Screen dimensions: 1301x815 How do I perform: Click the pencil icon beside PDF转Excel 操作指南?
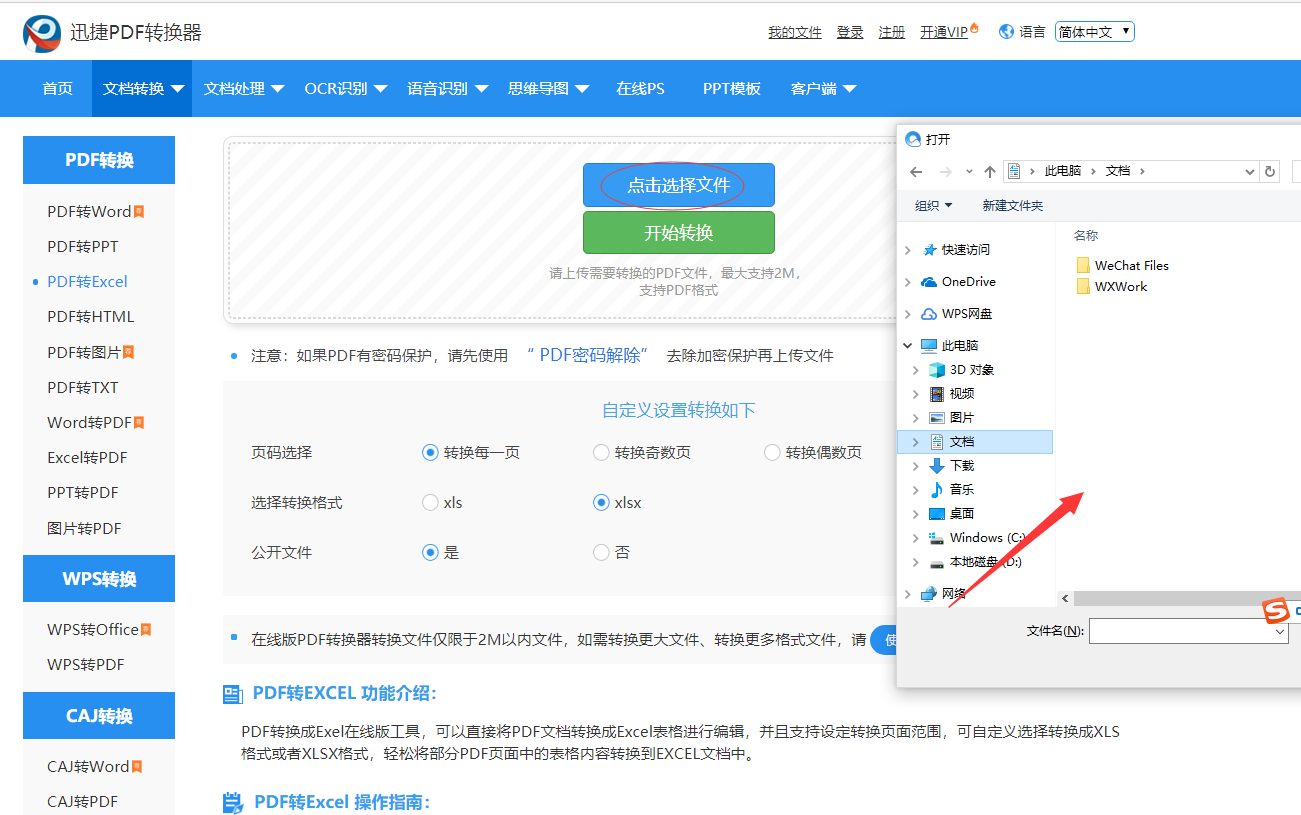233,802
